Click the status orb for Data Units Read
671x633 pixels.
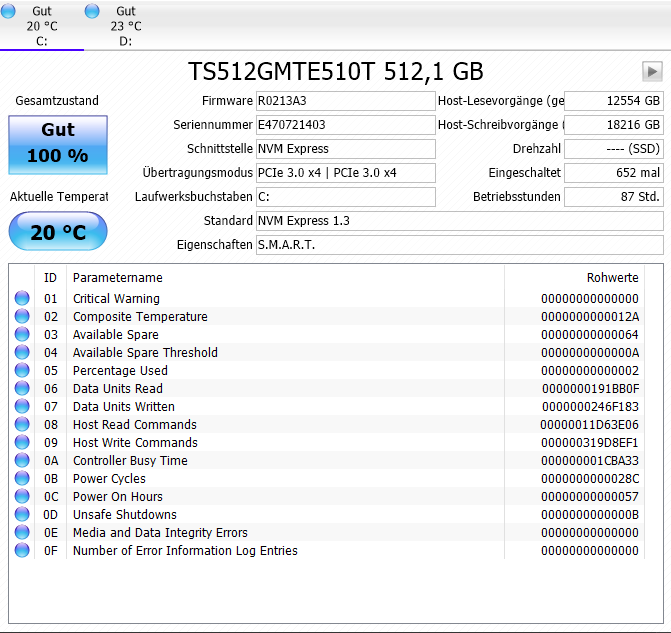pyautogui.click(x=22, y=388)
